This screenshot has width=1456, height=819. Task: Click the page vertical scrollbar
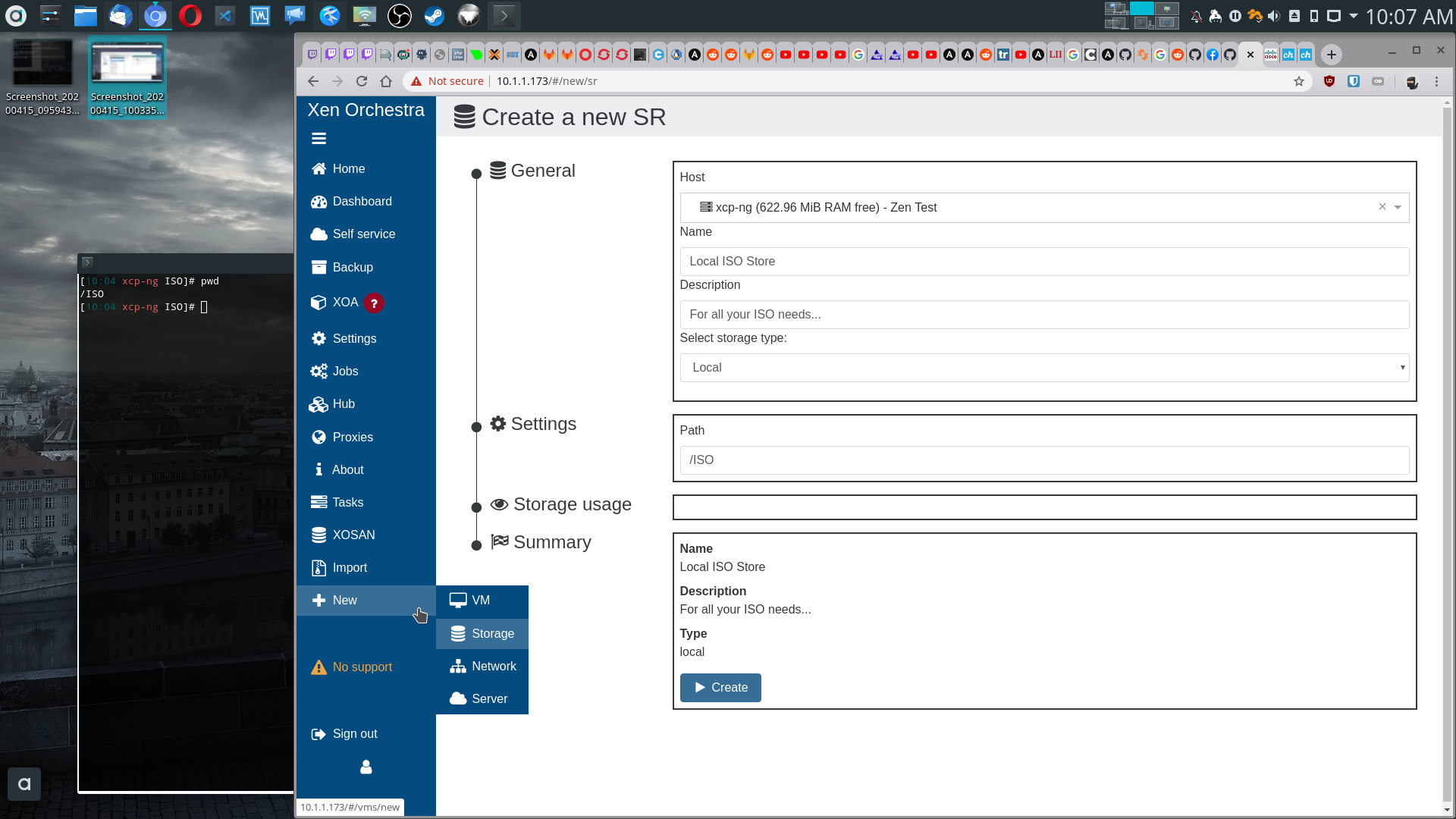[x=1447, y=455]
